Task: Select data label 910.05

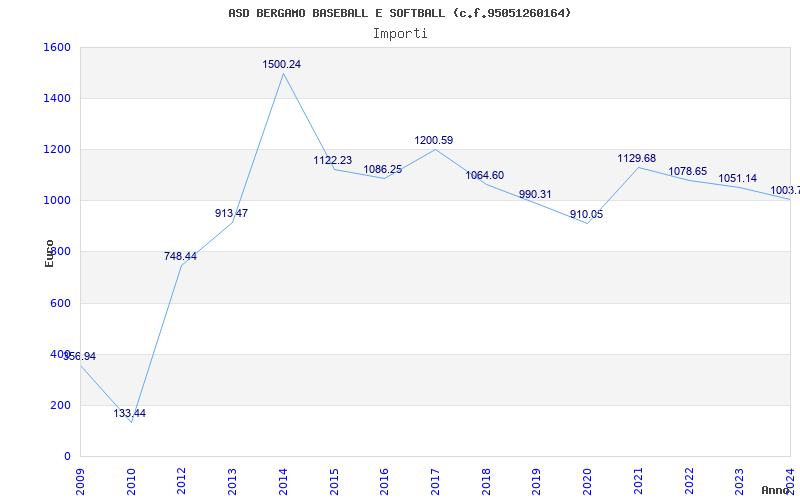Action: click(x=586, y=214)
